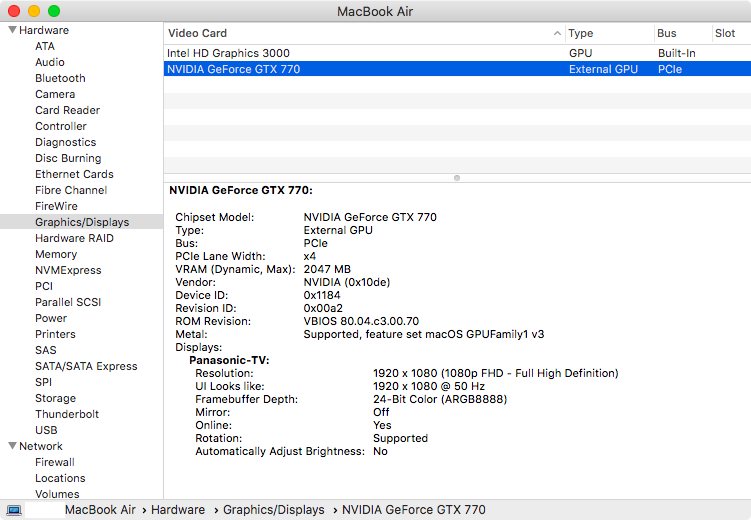Click the ROM Revision VBIOS value
This screenshot has width=751, height=520.
point(361,321)
